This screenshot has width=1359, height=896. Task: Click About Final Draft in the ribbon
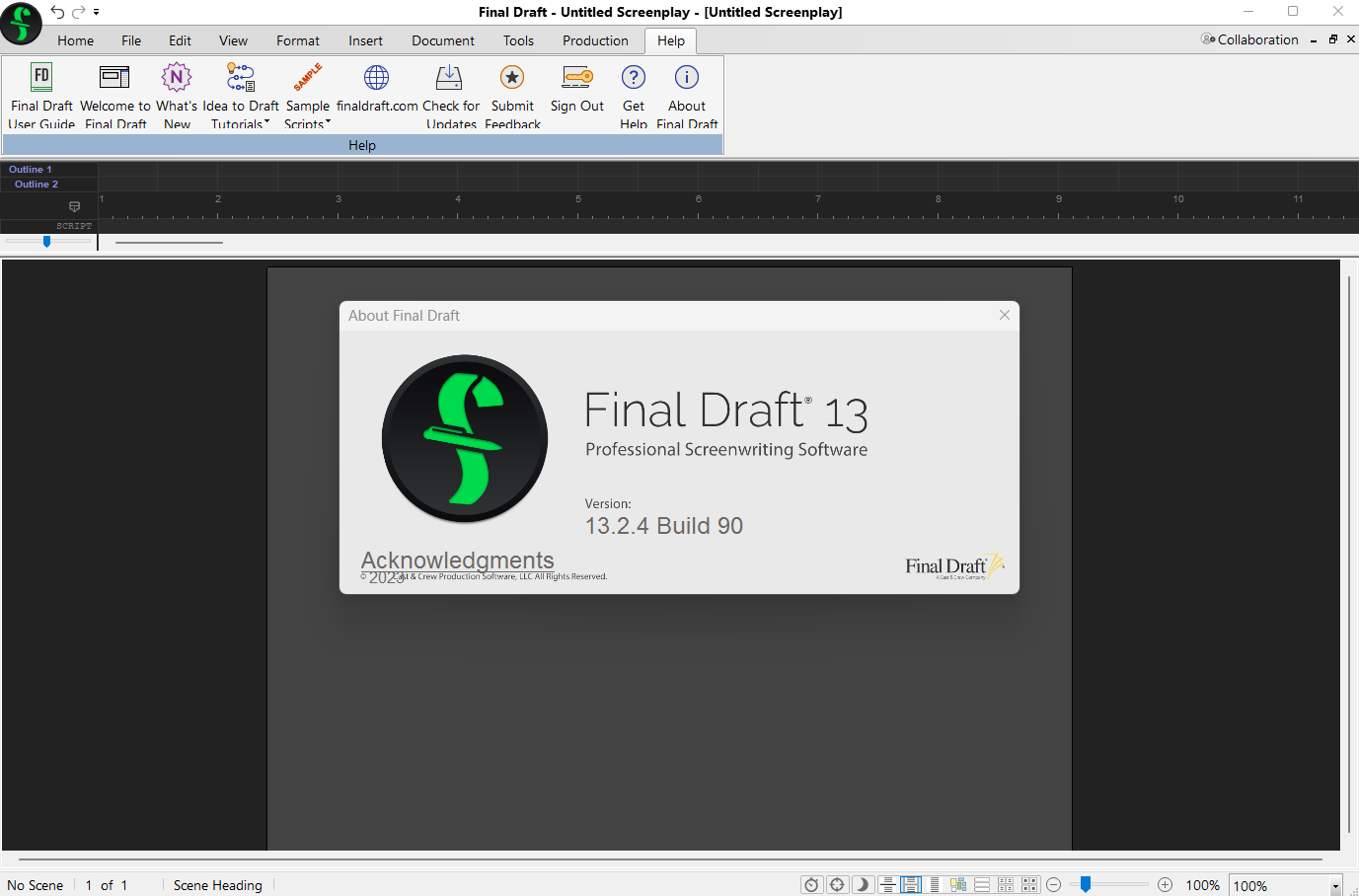tap(687, 96)
